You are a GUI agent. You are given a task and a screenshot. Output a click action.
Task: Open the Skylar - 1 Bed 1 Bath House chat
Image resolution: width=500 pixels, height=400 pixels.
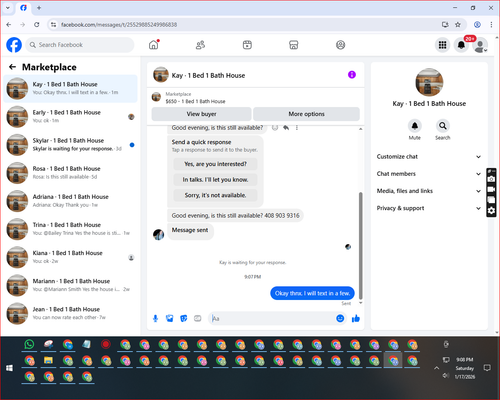coord(70,145)
